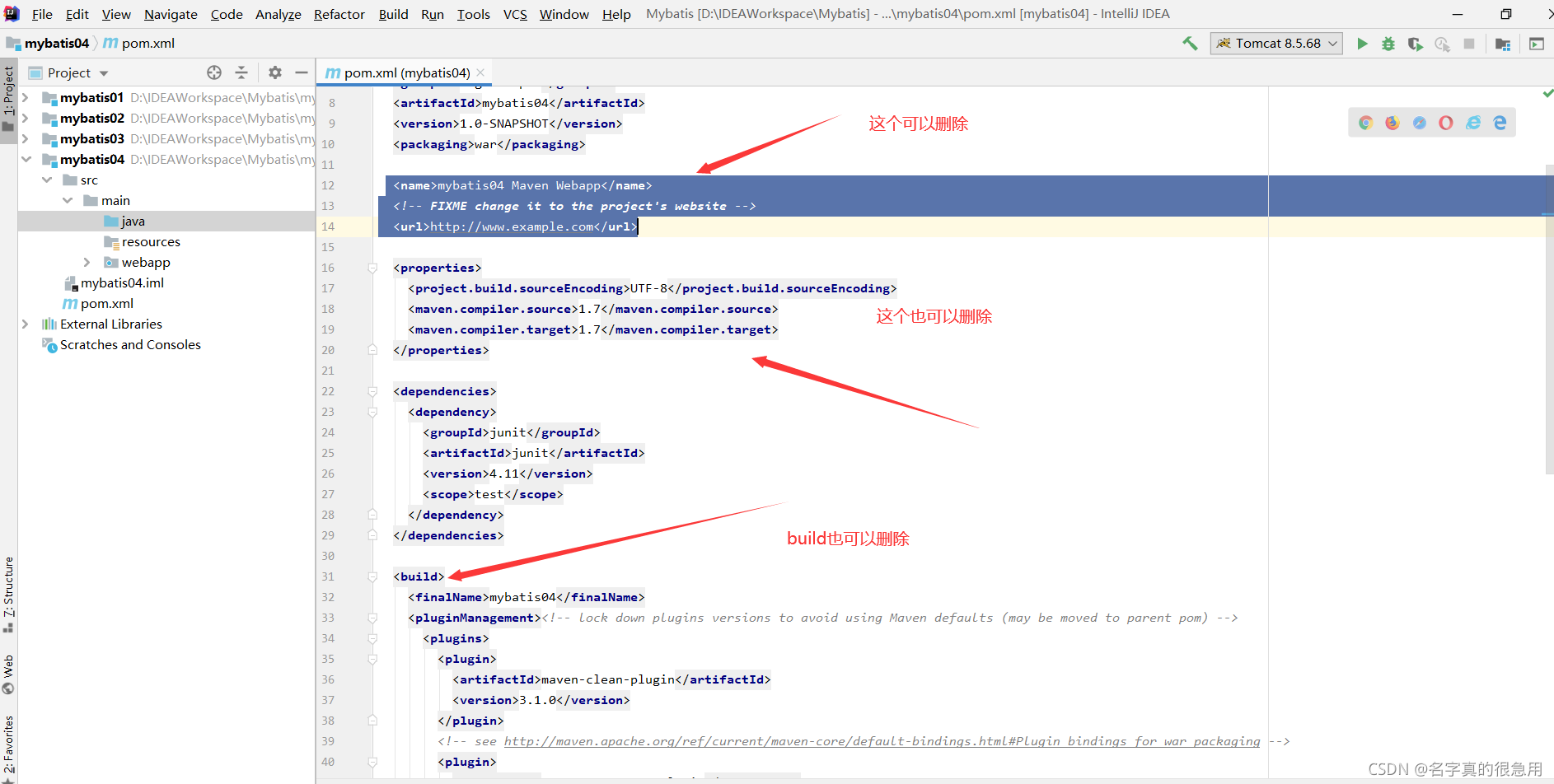Click the Stop process square button
The width and height of the screenshot is (1554, 784).
(x=1469, y=44)
